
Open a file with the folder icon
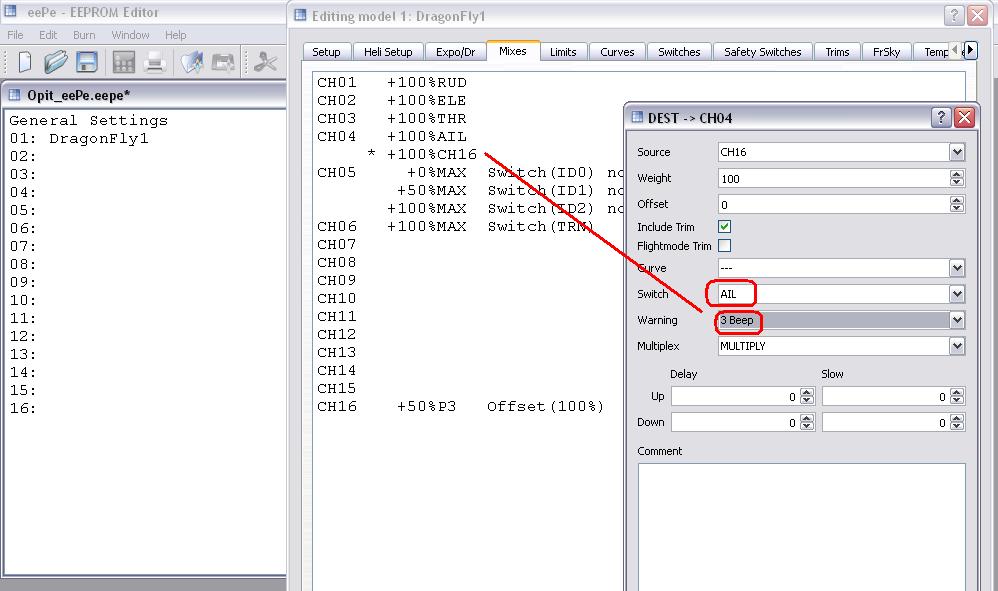coord(55,62)
